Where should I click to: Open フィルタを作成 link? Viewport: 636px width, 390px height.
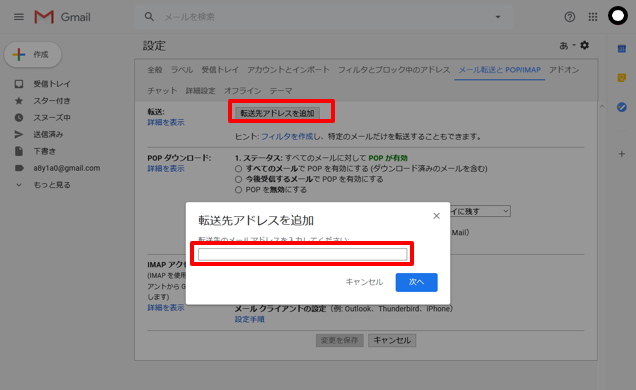point(287,137)
